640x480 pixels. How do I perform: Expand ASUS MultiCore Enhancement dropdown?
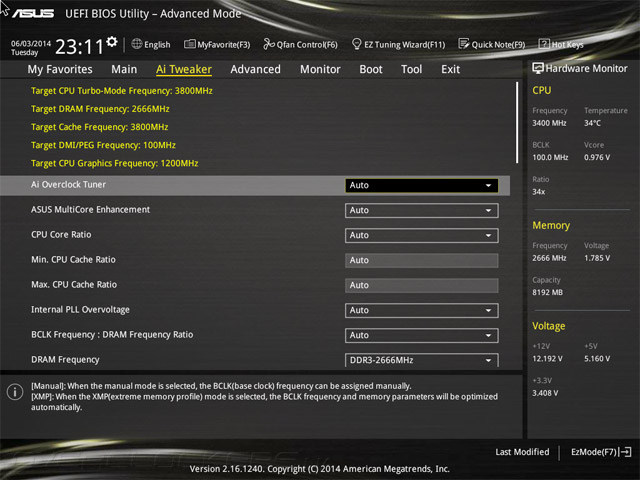tap(422, 210)
